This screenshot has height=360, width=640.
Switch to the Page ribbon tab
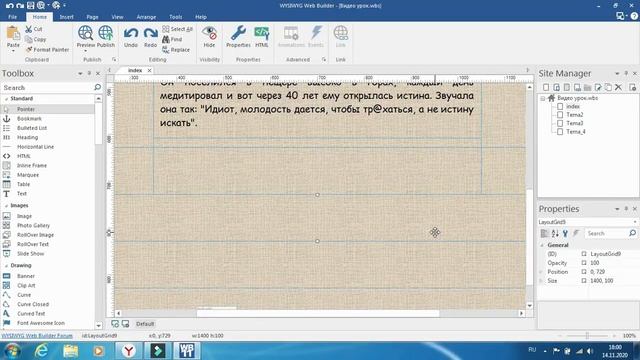pos(92,17)
